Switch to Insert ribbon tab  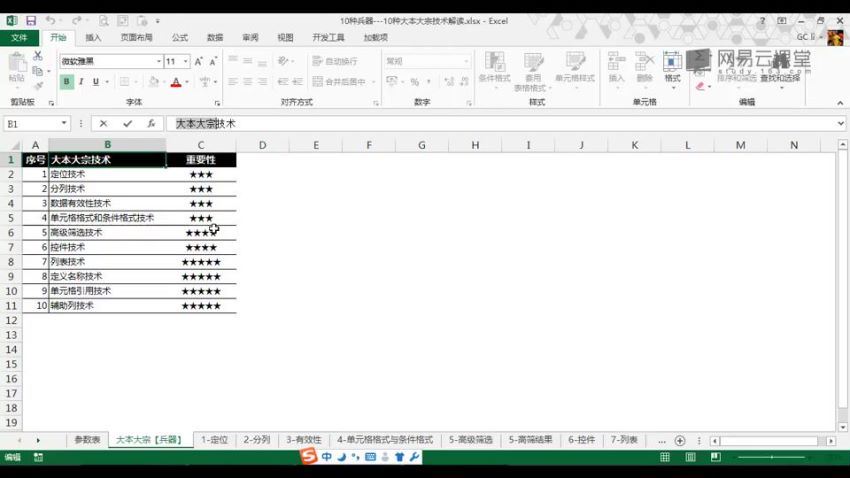(x=93, y=37)
